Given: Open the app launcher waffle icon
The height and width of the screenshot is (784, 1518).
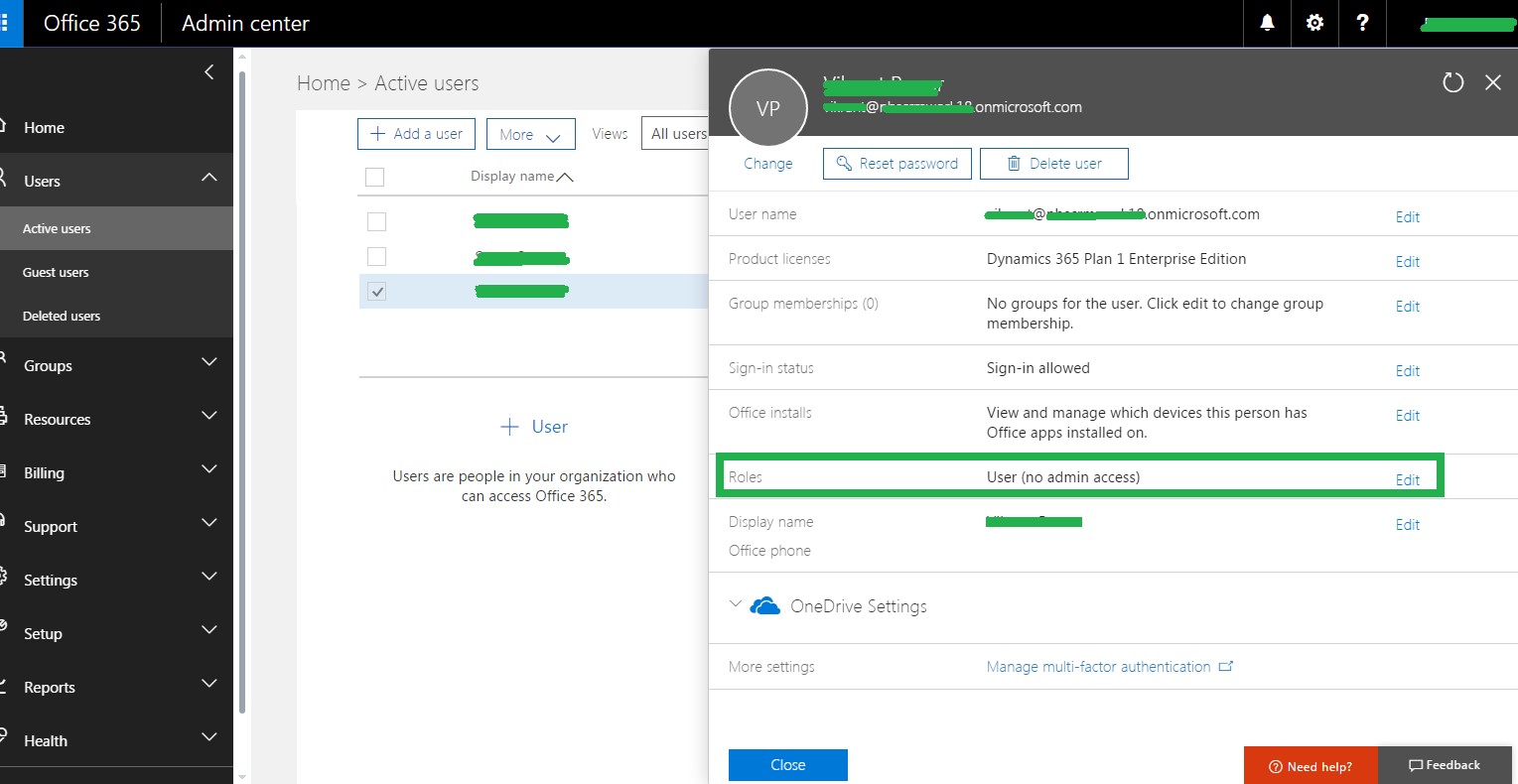Looking at the screenshot, I should (8, 23).
